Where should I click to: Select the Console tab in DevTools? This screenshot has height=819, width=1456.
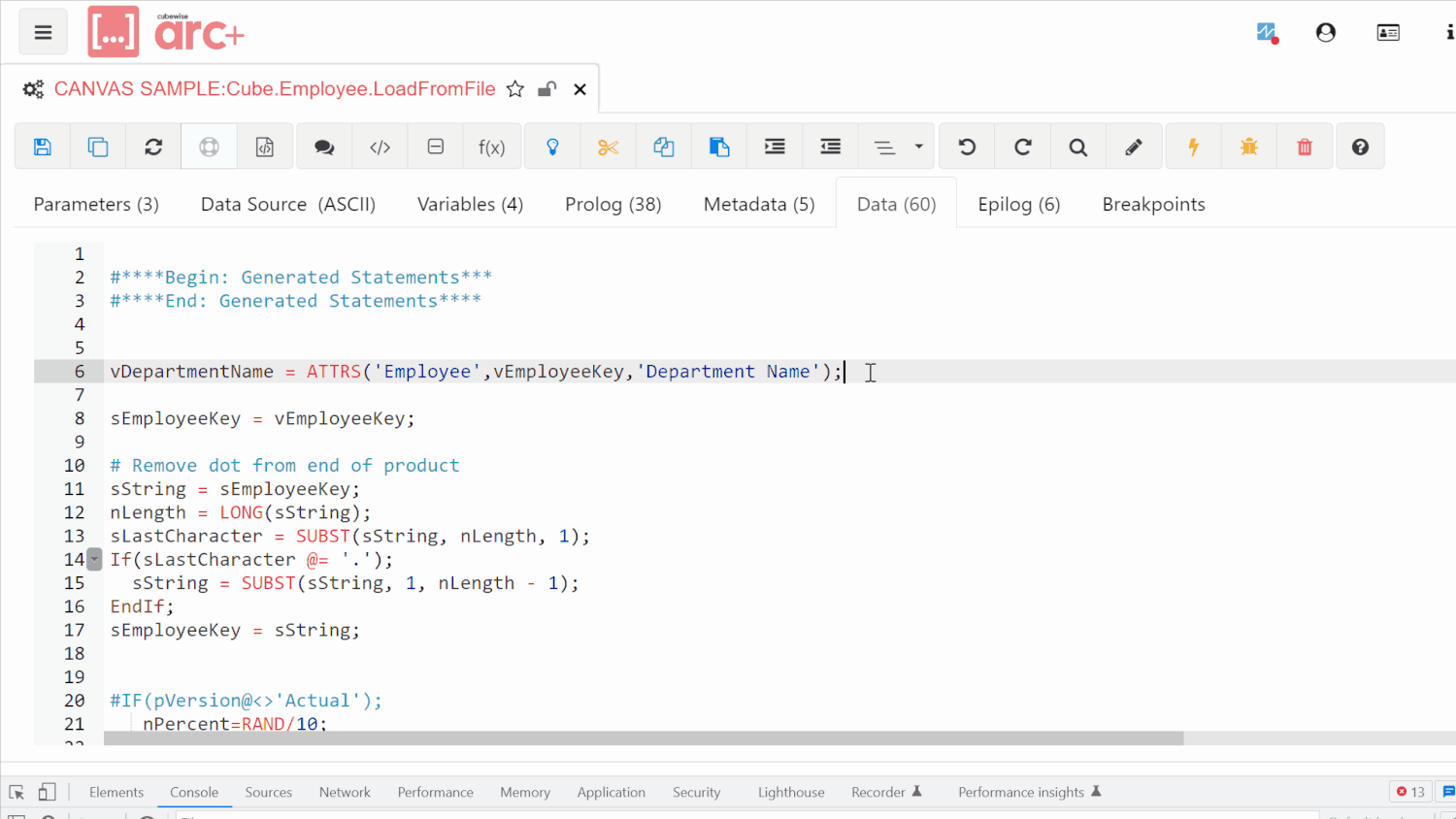tap(194, 792)
